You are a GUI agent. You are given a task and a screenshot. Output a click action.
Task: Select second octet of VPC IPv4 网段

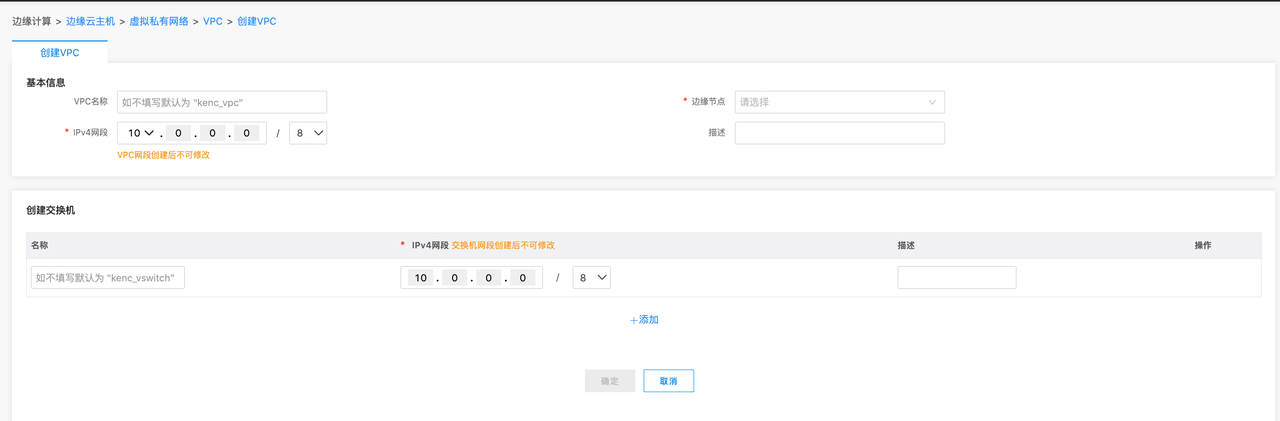click(178, 133)
